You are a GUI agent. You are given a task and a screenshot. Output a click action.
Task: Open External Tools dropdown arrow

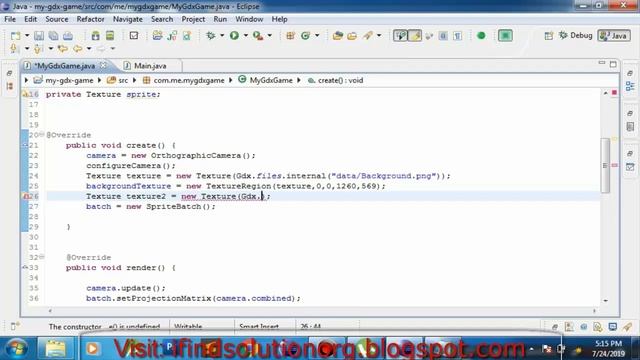pyautogui.click(x=270, y=36)
